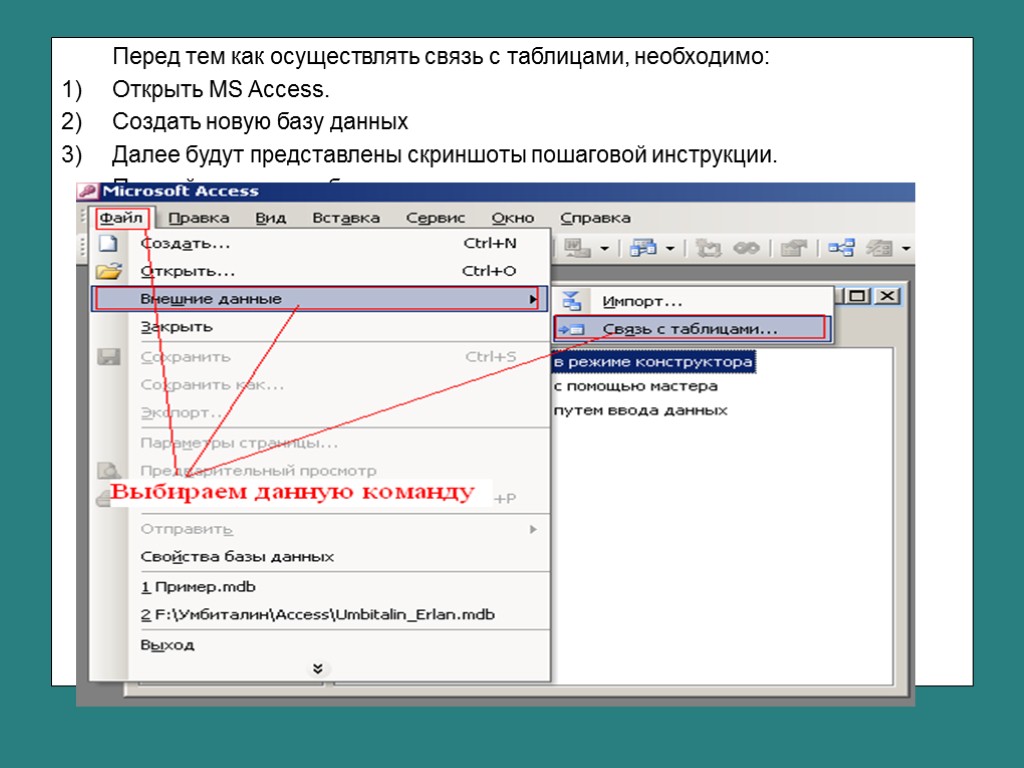Click the New document icon beside Создать
This screenshot has width=1024, height=768.
[x=108, y=244]
